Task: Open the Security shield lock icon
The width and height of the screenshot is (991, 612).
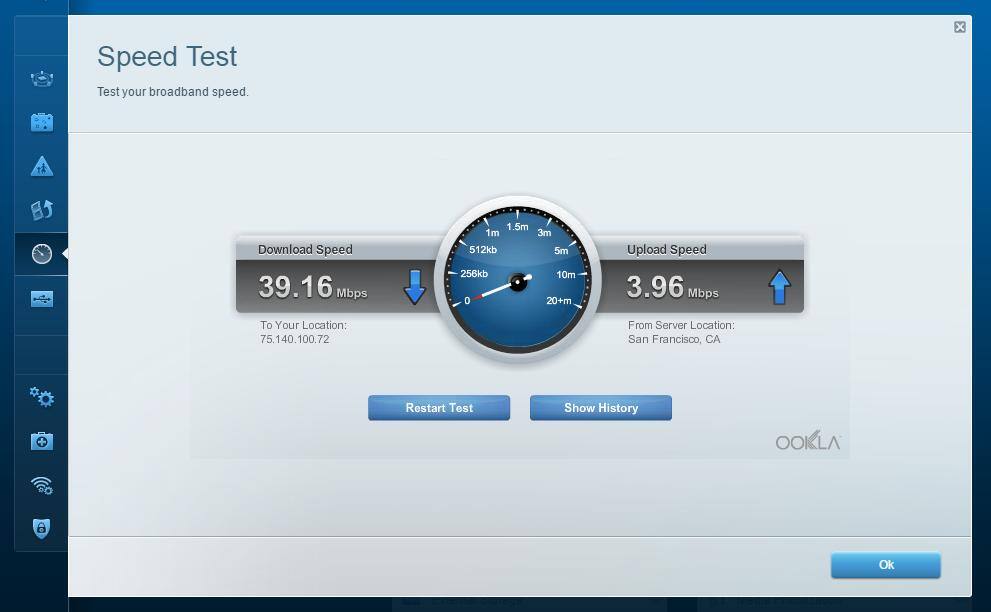Action: tap(41, 528)
